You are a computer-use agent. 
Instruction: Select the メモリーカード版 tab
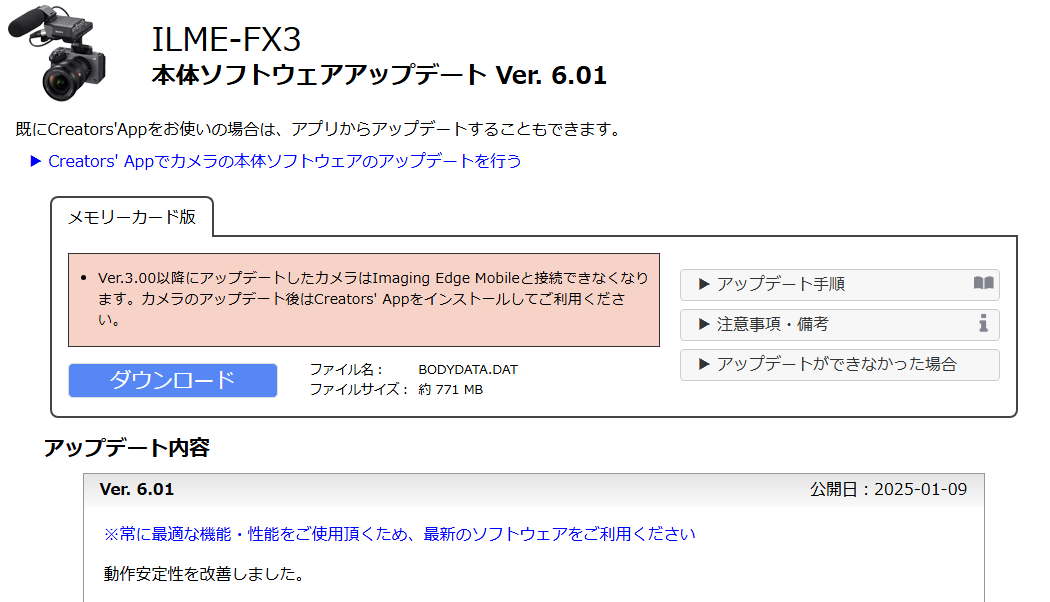click(132, 217)
